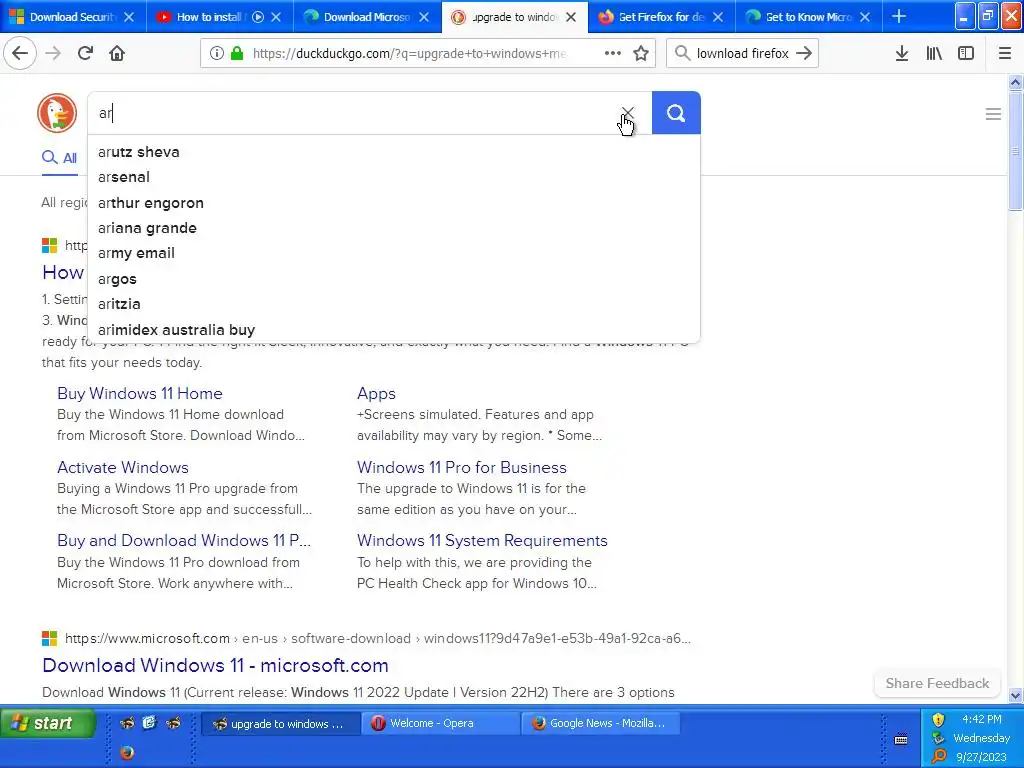This screenshot has width=1024, height=768.
Task: Switch to Download Microsoft Edge tab
Action: click(366, 17)
